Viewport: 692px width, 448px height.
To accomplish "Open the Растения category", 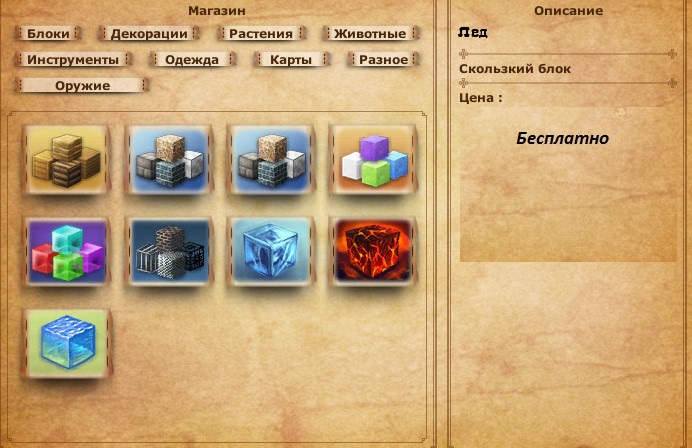I will pos(261,34).
